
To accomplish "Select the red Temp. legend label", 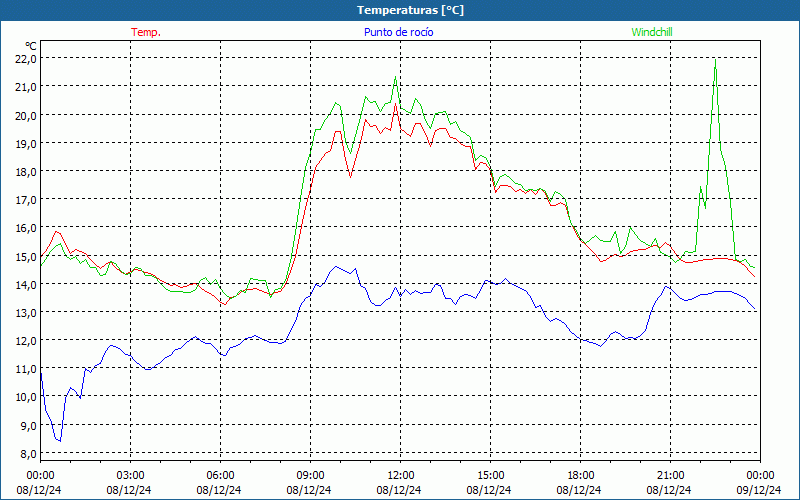I will 146,32.
